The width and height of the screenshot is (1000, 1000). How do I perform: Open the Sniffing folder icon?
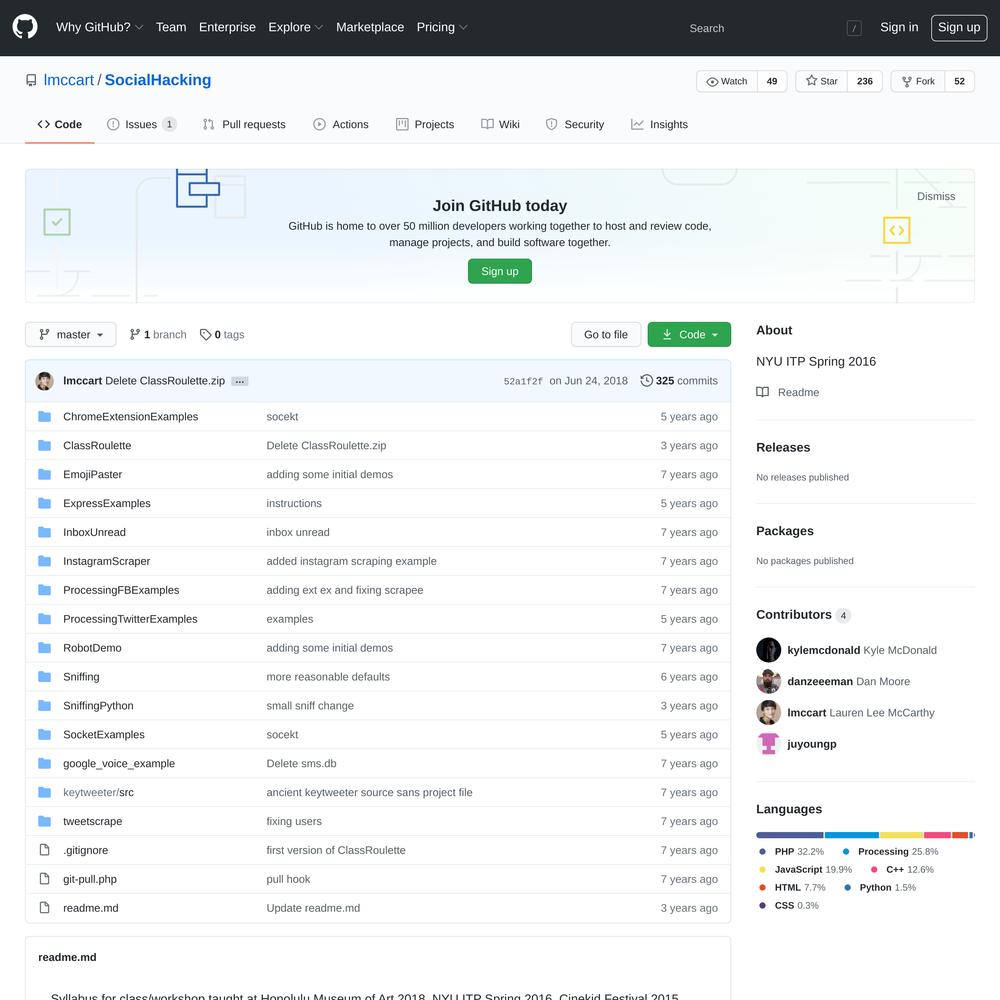(45, 677)
